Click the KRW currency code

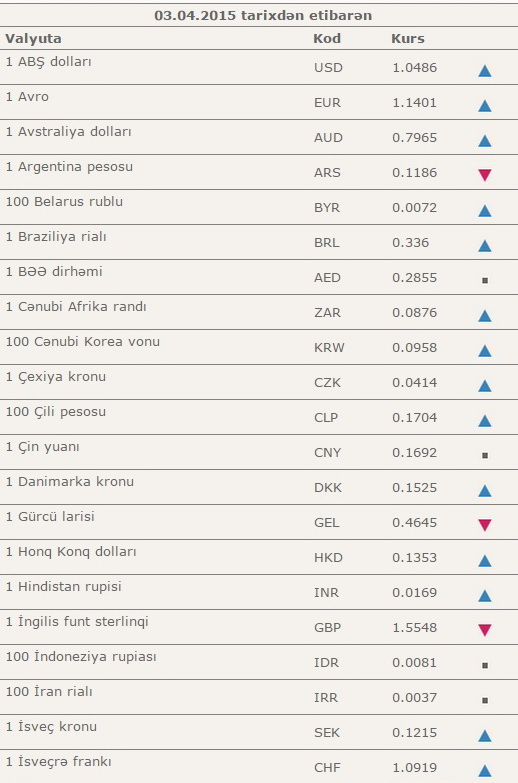[x=329, y=348]
